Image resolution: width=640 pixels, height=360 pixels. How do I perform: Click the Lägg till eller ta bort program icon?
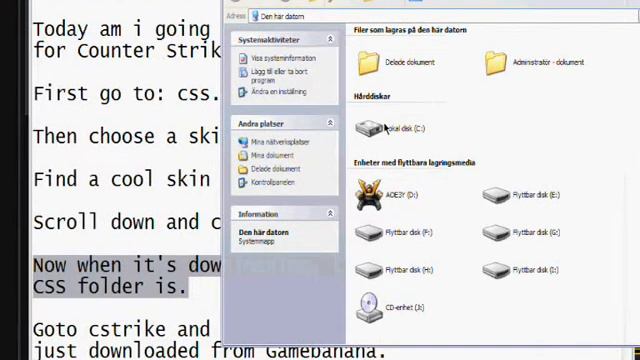243,73
